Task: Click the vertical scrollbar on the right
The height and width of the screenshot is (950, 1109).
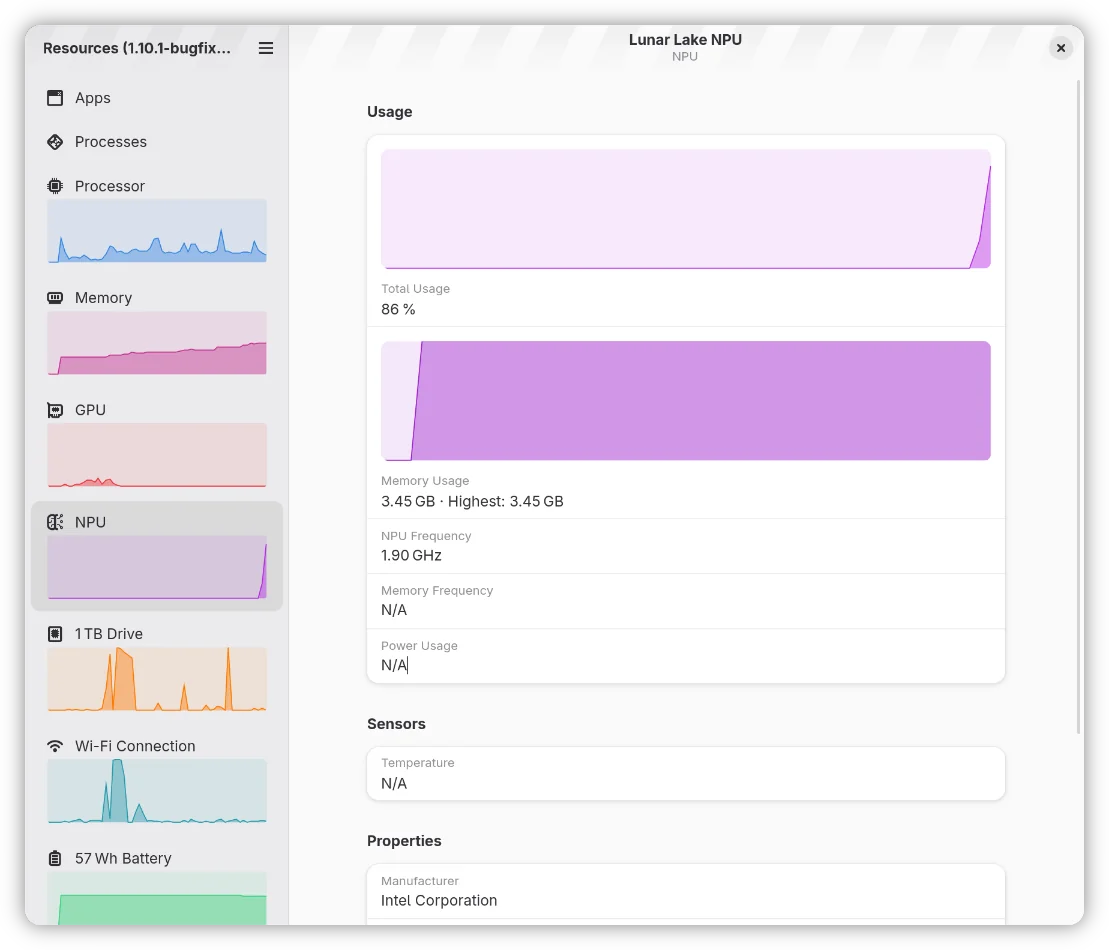Action: tap(1078, 400)
